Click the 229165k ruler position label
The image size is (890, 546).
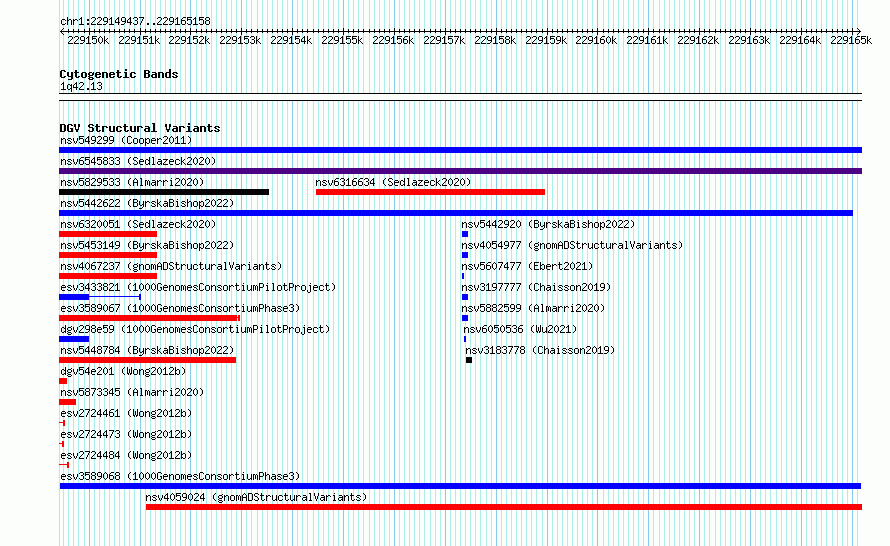(851, 40)
